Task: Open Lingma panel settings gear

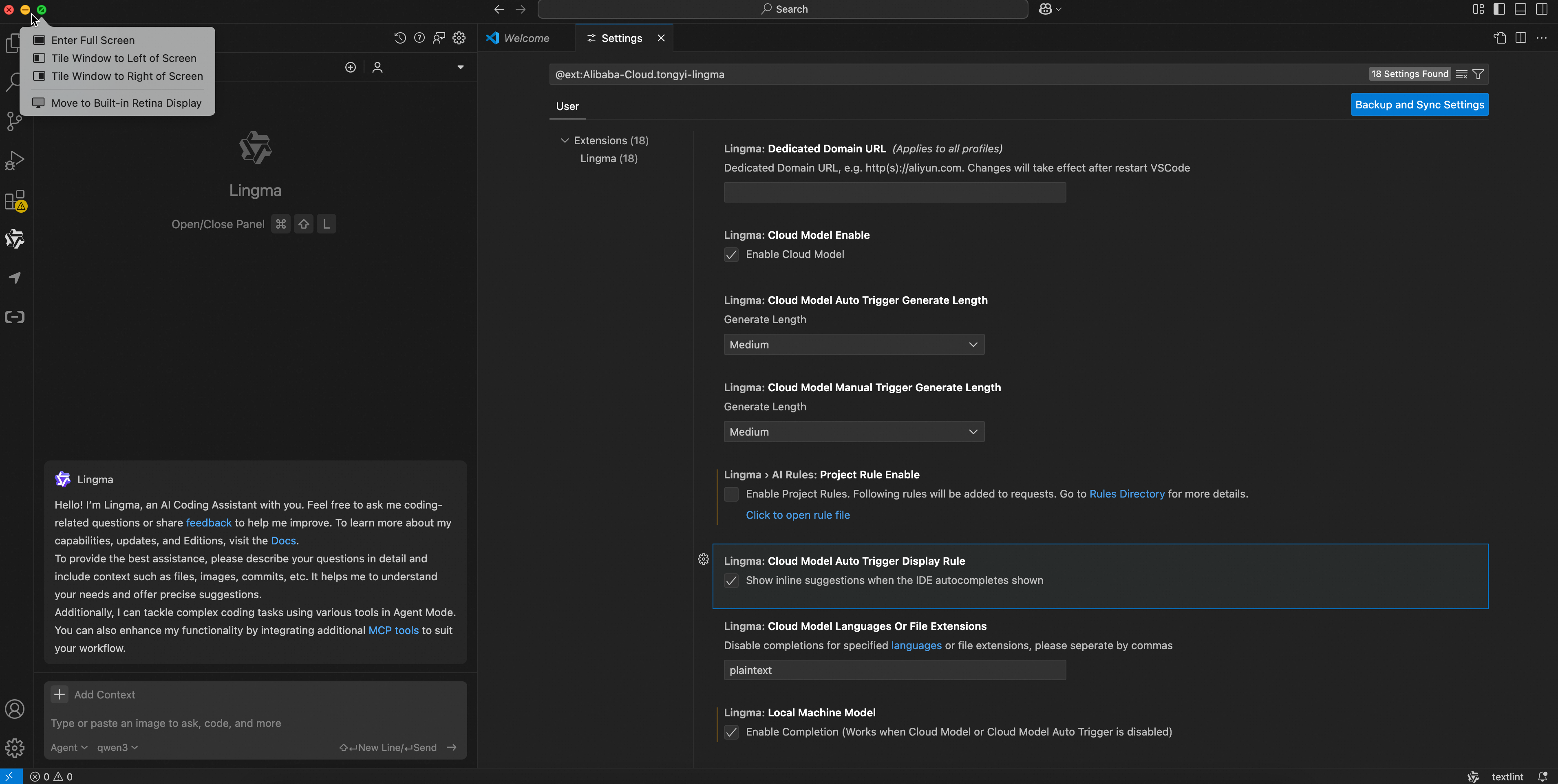Action: click(x=459, y=38)
